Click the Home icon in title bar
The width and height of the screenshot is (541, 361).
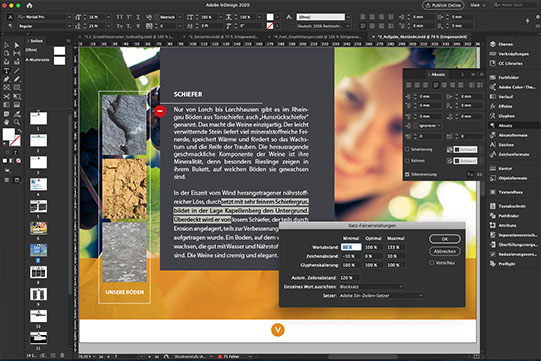[29, 5]
